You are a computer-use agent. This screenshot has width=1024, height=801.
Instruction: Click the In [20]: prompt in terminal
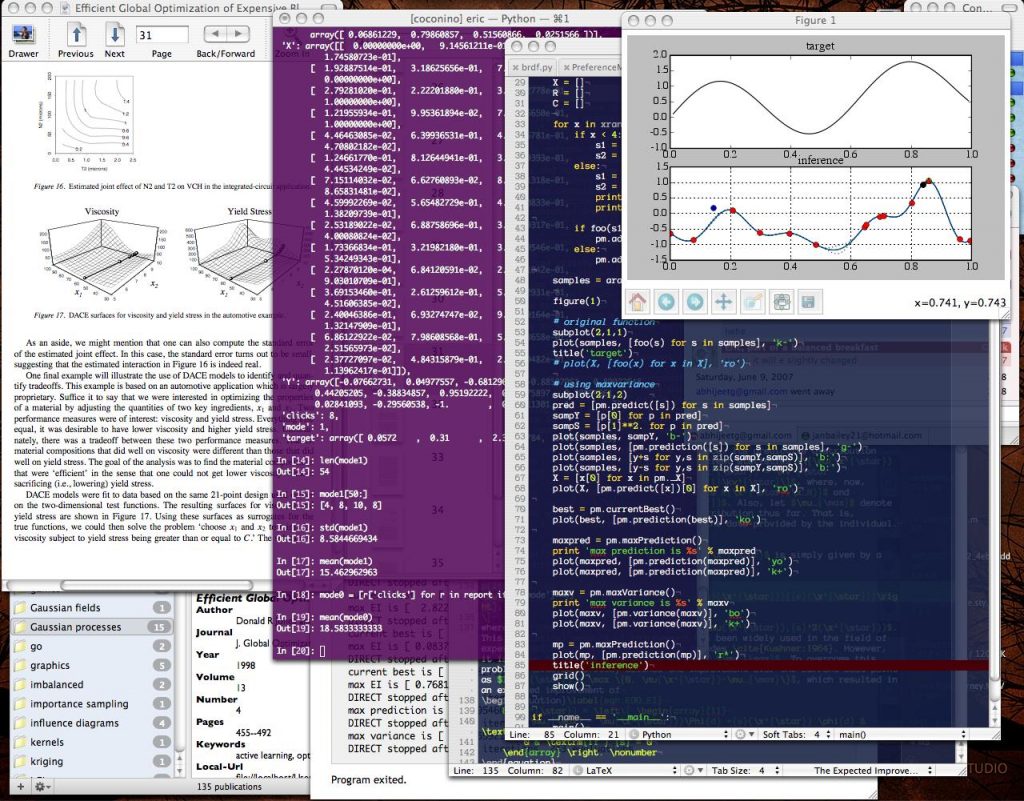(x=296, y=650)
